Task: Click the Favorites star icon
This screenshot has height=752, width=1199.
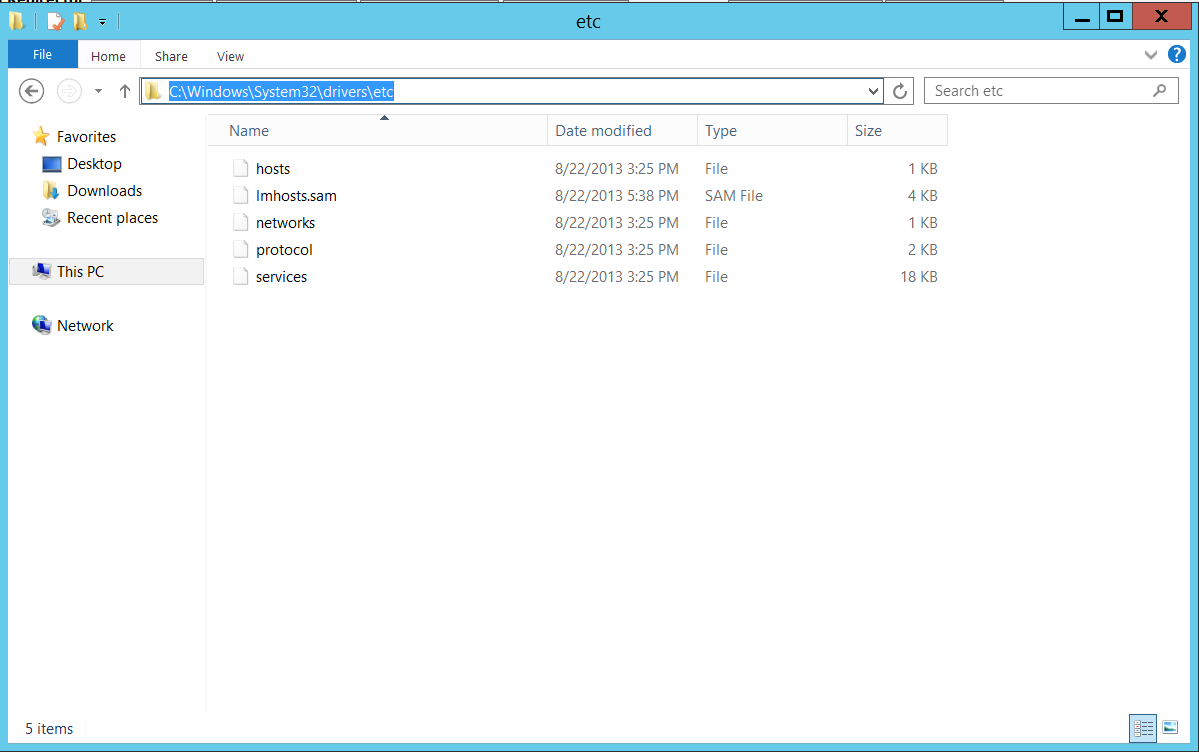Action: coord(41,136)
